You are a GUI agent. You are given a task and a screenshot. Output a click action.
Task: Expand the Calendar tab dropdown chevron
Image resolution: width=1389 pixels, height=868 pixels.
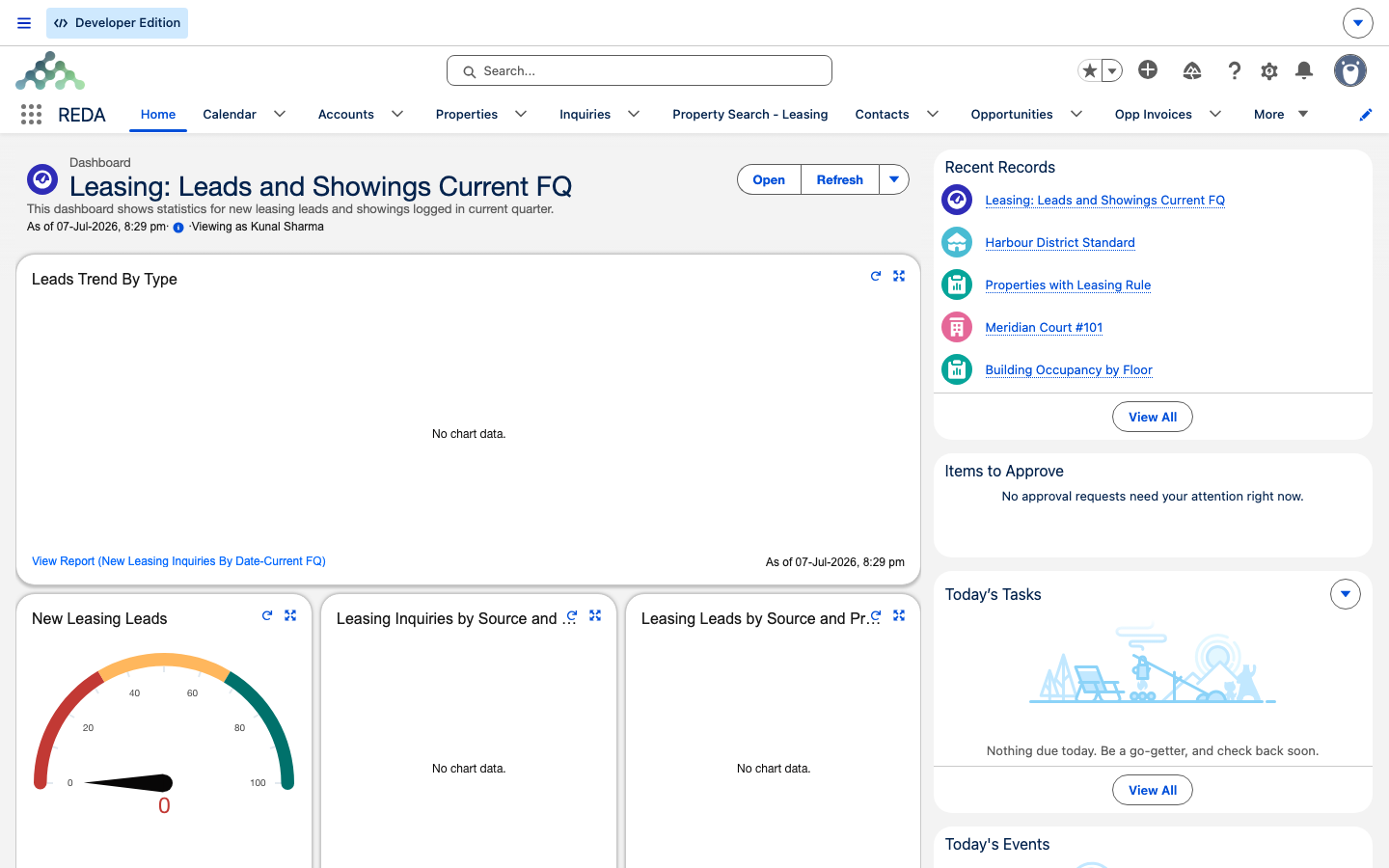[x=280, y=114]
